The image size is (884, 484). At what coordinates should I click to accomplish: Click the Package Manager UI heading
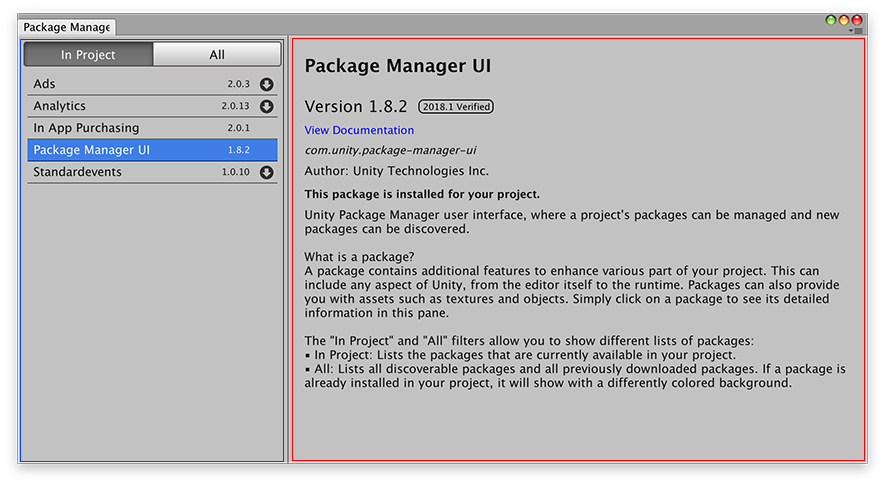(397, 66)
